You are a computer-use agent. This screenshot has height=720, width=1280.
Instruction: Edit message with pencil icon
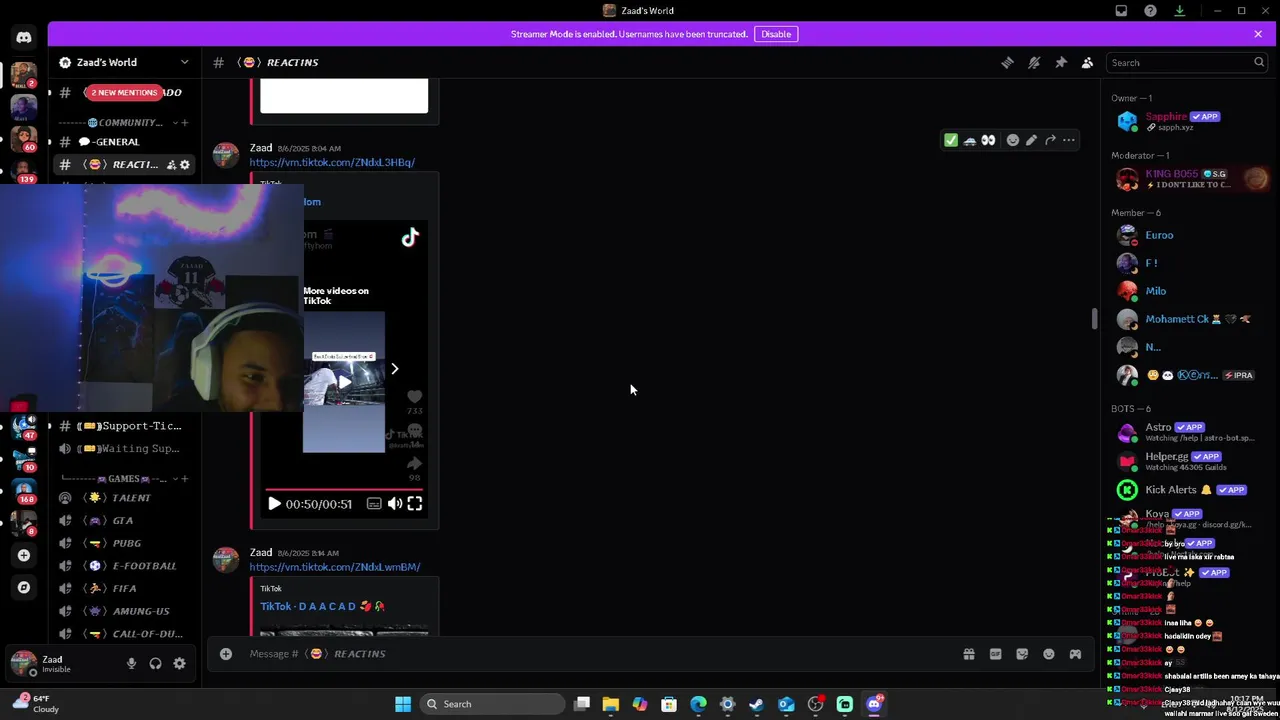pyautogui.click(x=1031, y=140)
